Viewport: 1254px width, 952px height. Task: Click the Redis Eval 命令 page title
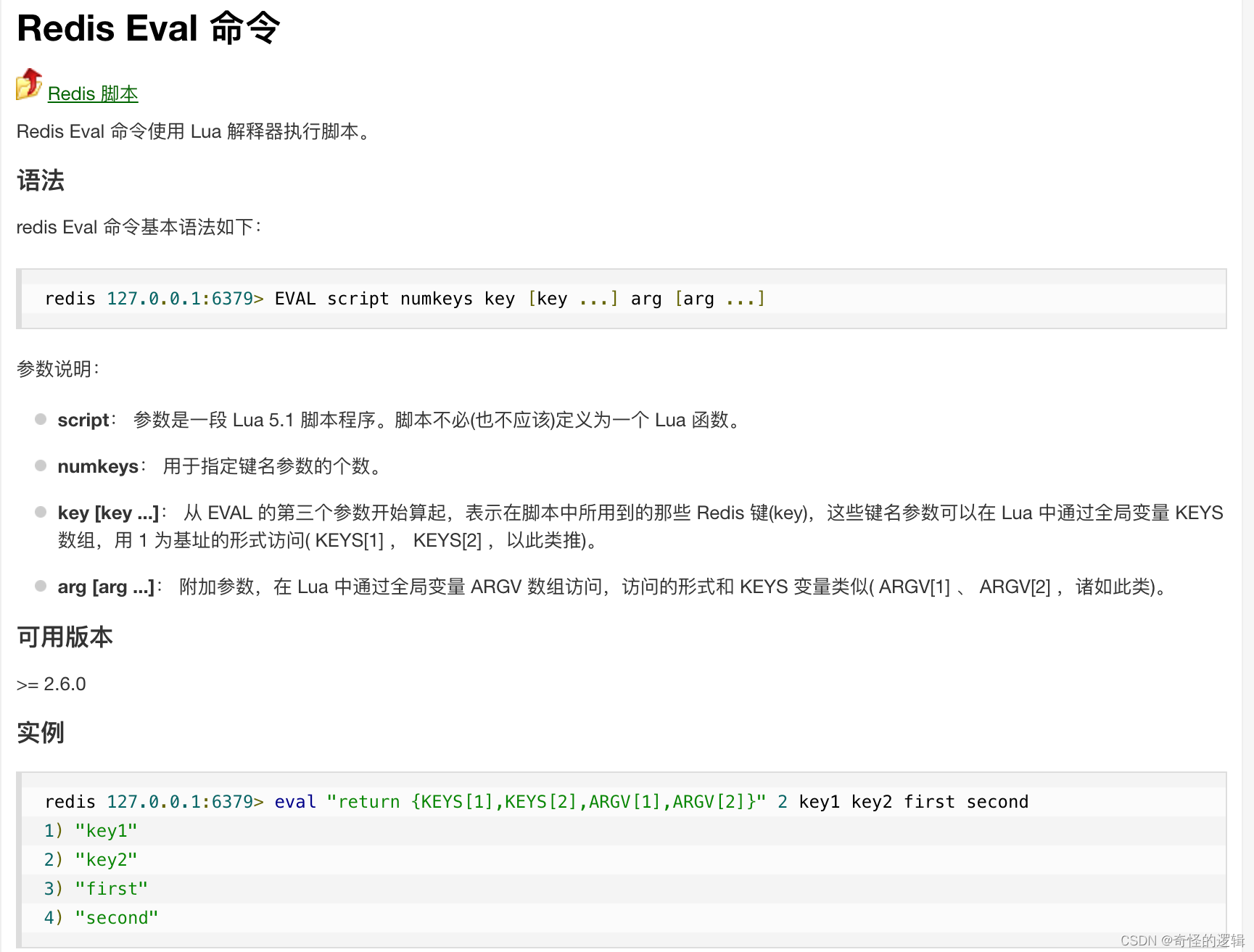[x=148, y=29]
